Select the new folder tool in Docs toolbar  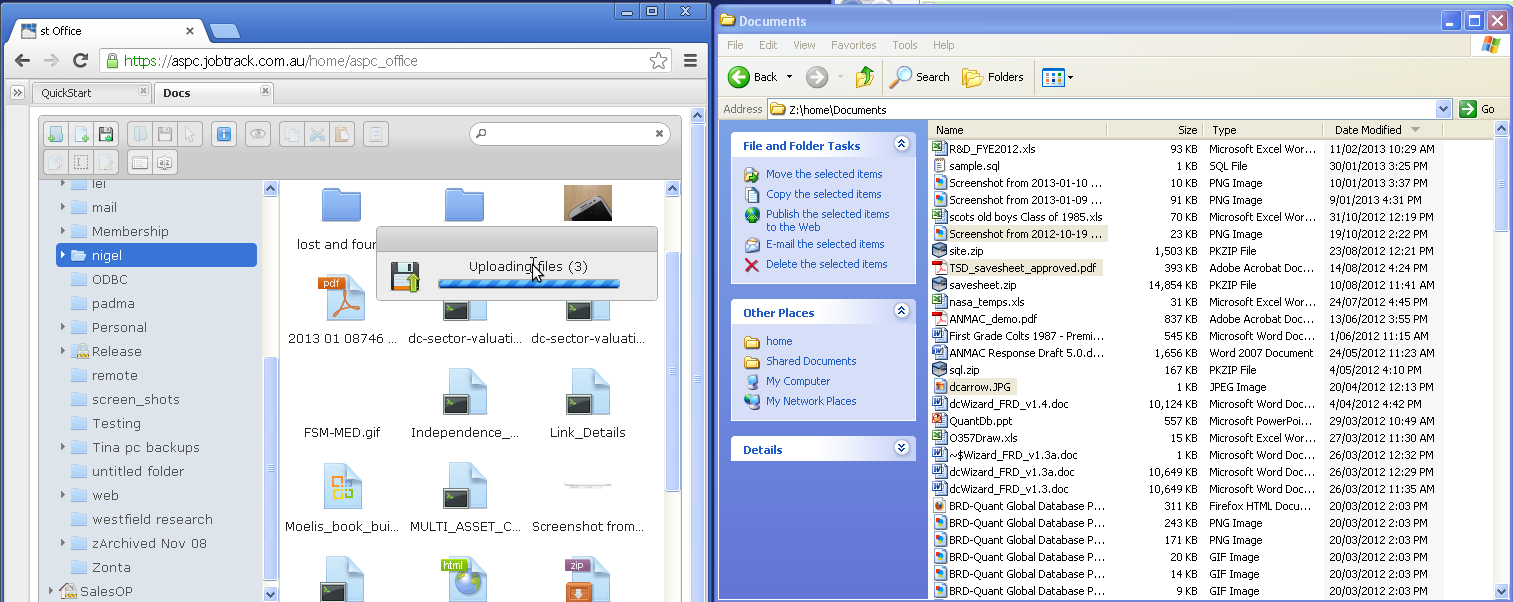tap(55, 134)
